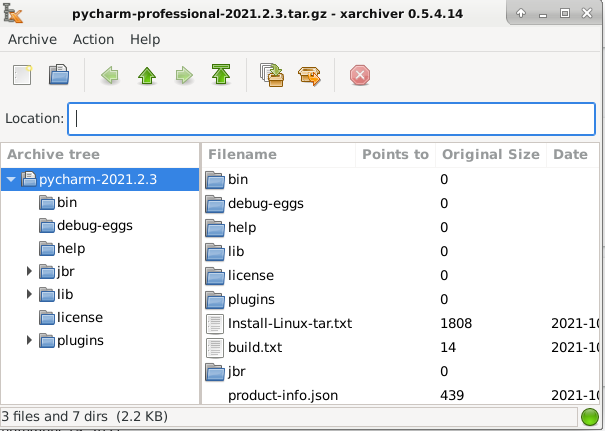Sort by the Date column header

(x=573, y=154)
